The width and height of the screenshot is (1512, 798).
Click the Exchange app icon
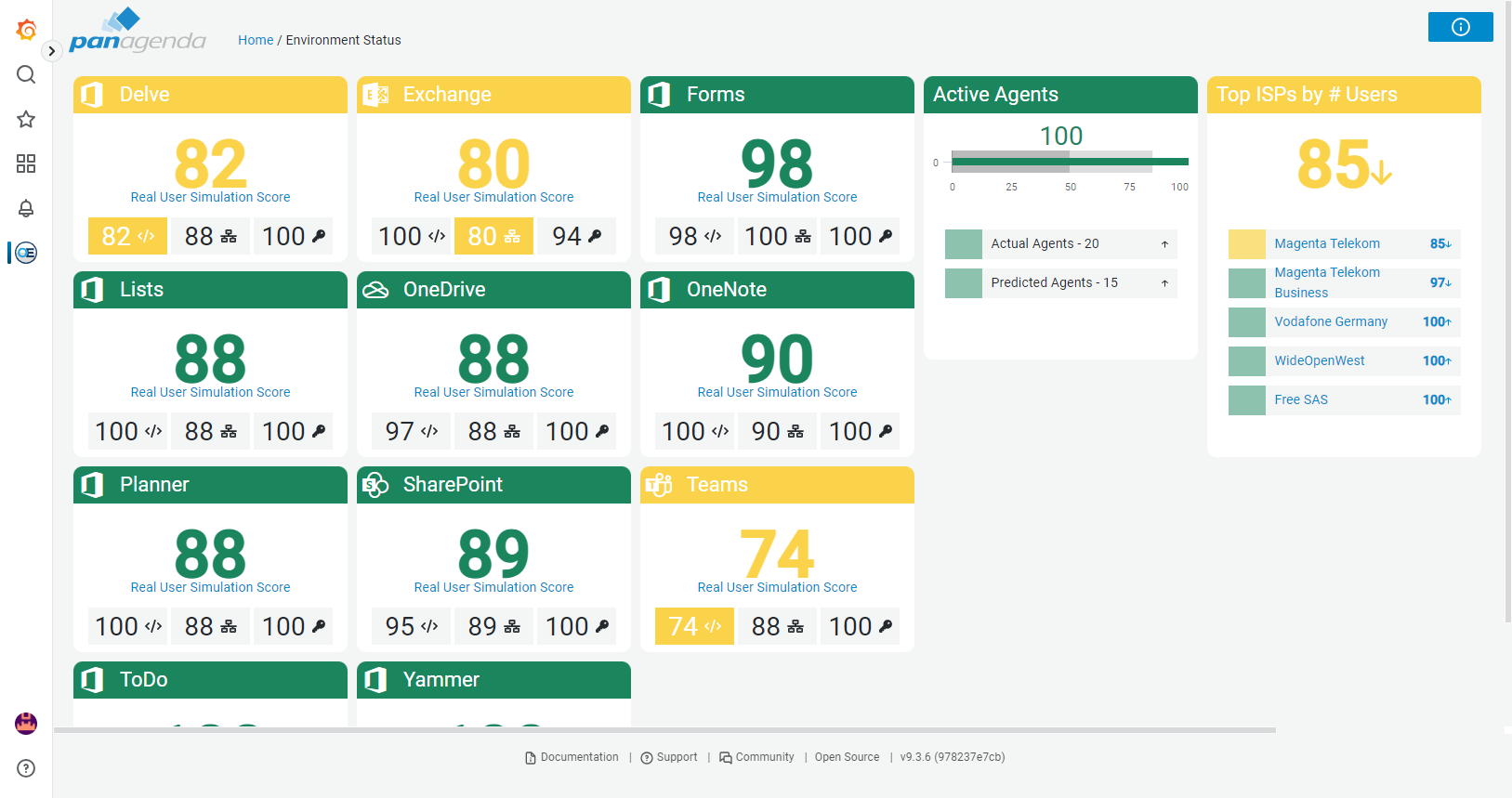pos(375,95)
